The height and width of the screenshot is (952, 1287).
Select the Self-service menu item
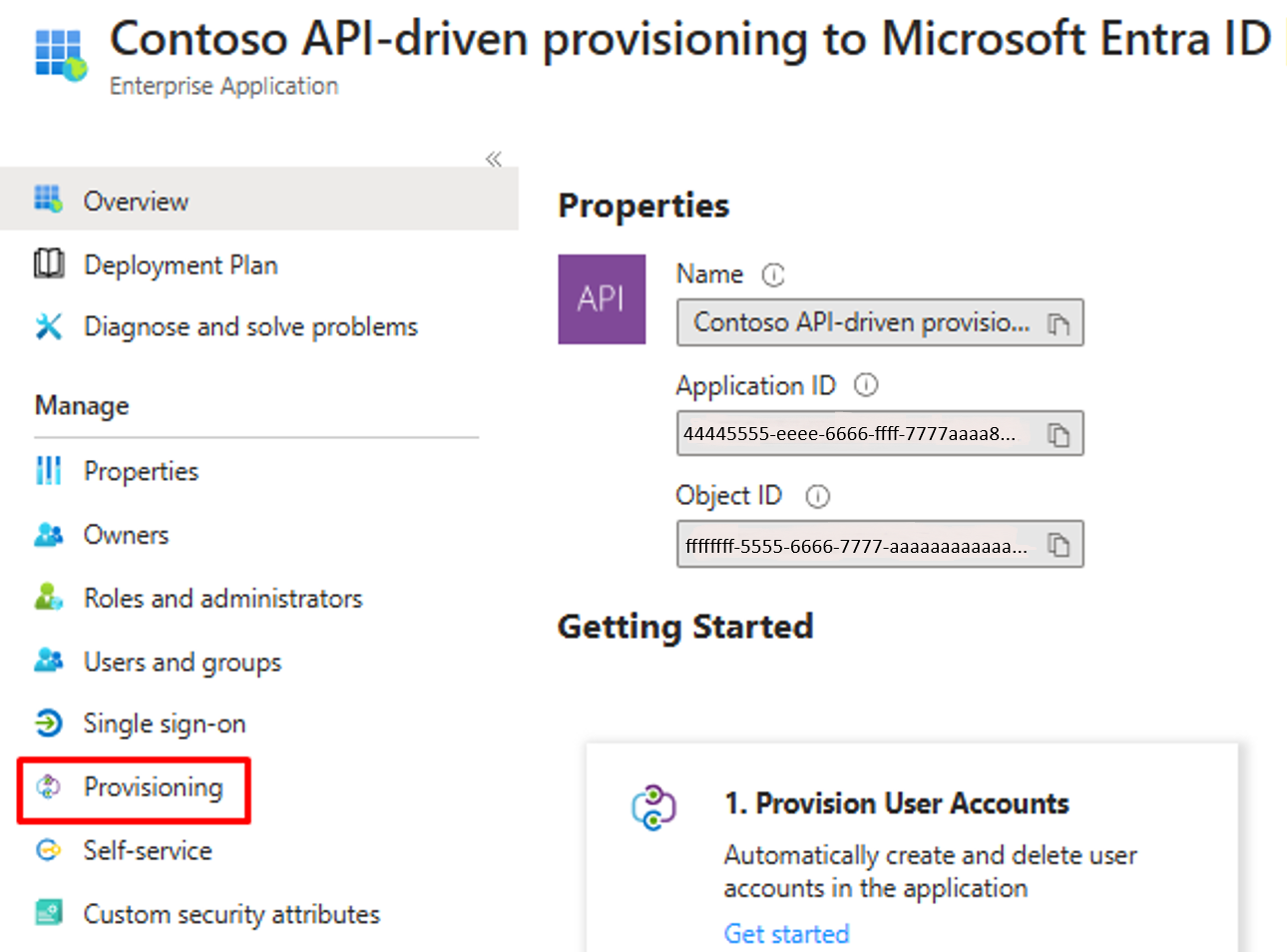tap(148, 850)
